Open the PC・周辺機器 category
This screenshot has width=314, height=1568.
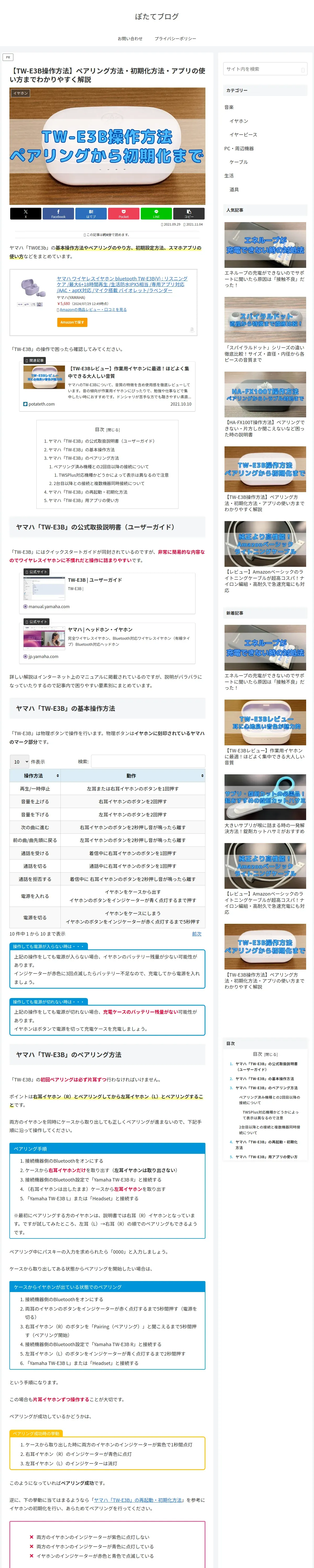click(x=239, y=148)
